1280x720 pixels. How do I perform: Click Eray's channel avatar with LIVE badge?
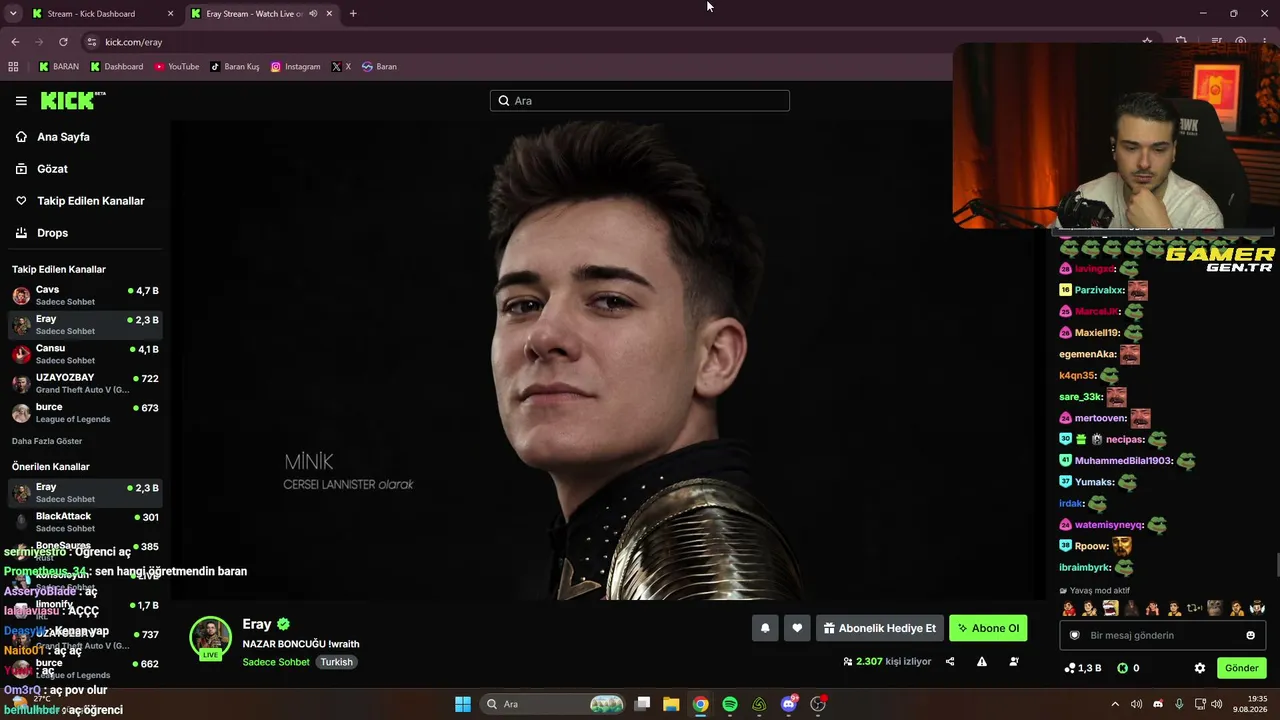(x=210, y=638)
